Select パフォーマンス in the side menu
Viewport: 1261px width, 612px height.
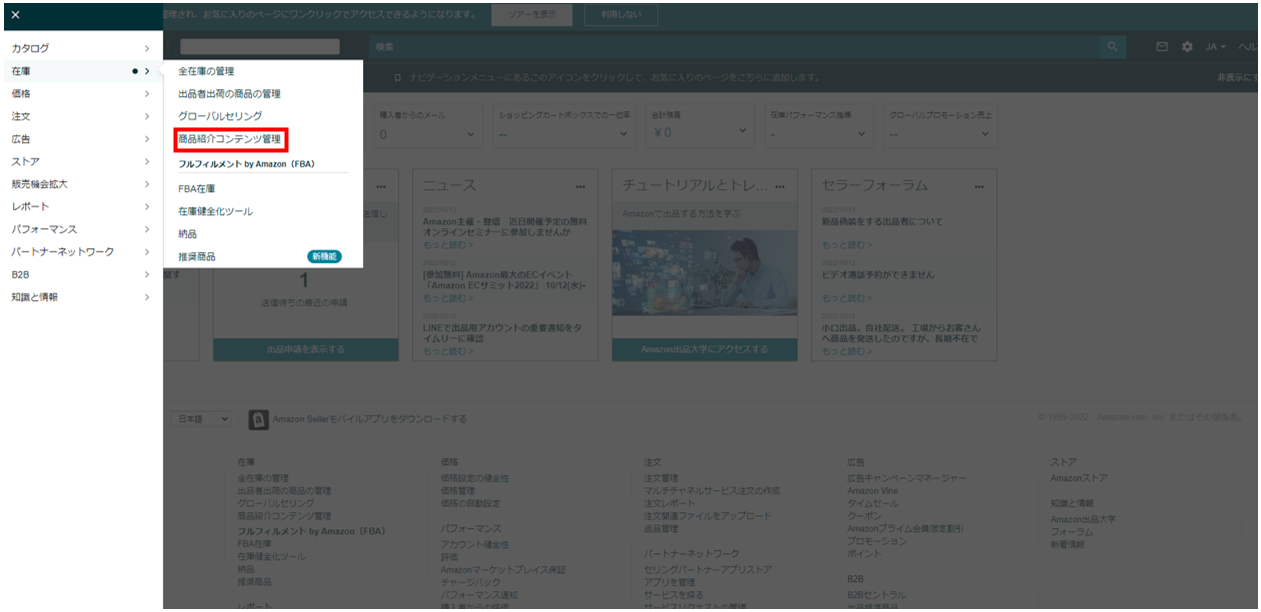click(44, 229)
